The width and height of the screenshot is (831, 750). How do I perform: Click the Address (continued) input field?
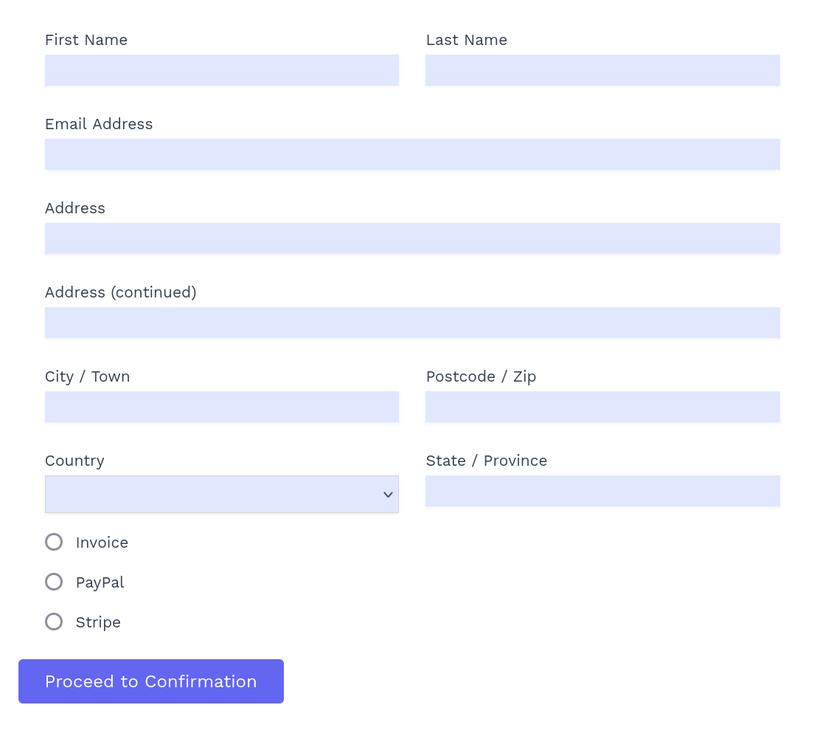coord(412,322)
